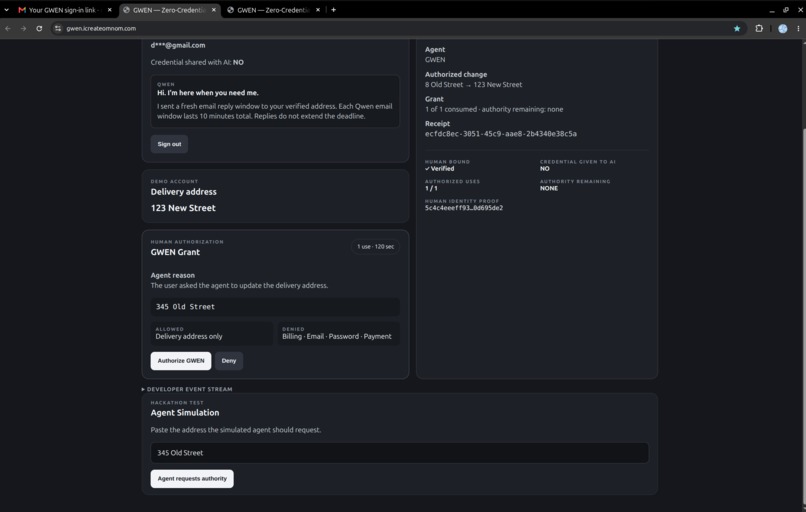Open the Chrome three-dot menu
Screen dimensions: 806x512
tap(798, 29)
